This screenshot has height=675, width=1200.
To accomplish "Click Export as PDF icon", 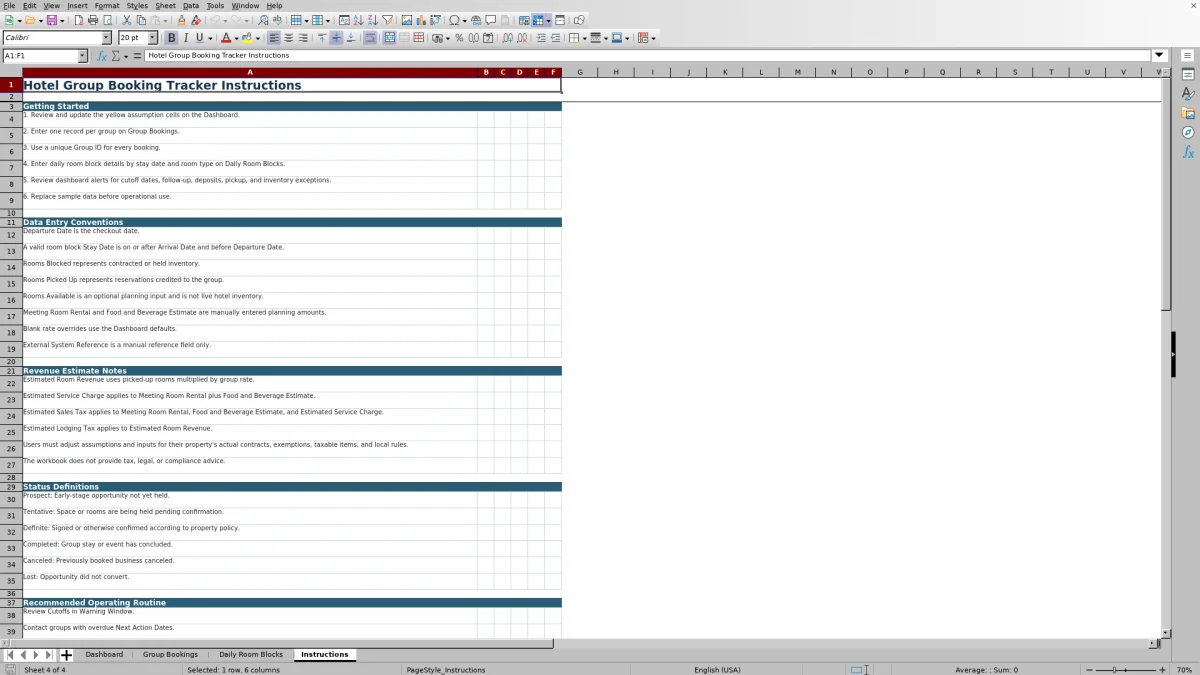I will [79, 20].
